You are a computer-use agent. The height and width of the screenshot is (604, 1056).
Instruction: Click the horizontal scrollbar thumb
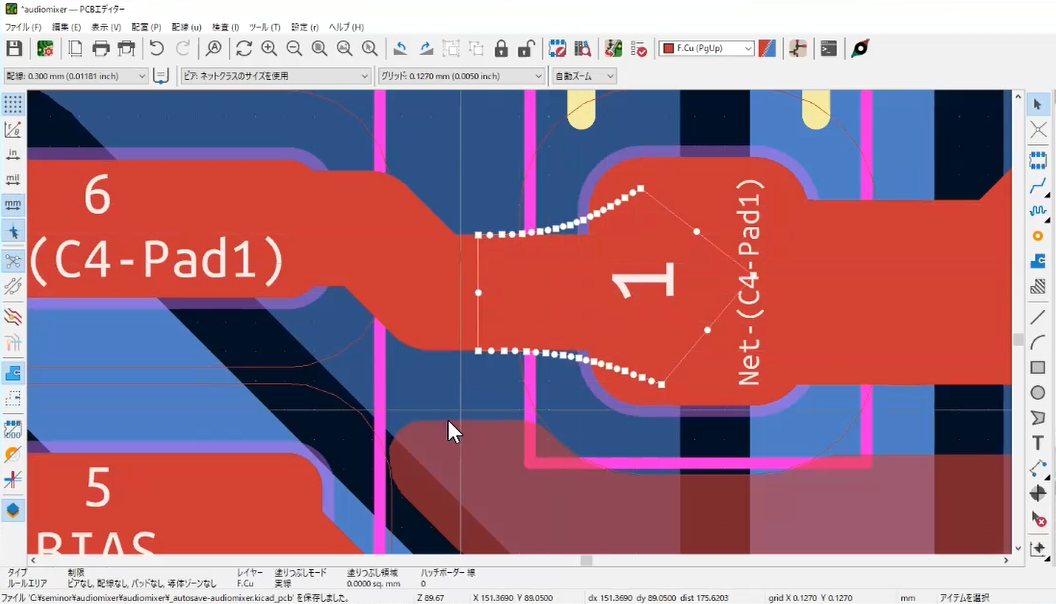(586, 561)
